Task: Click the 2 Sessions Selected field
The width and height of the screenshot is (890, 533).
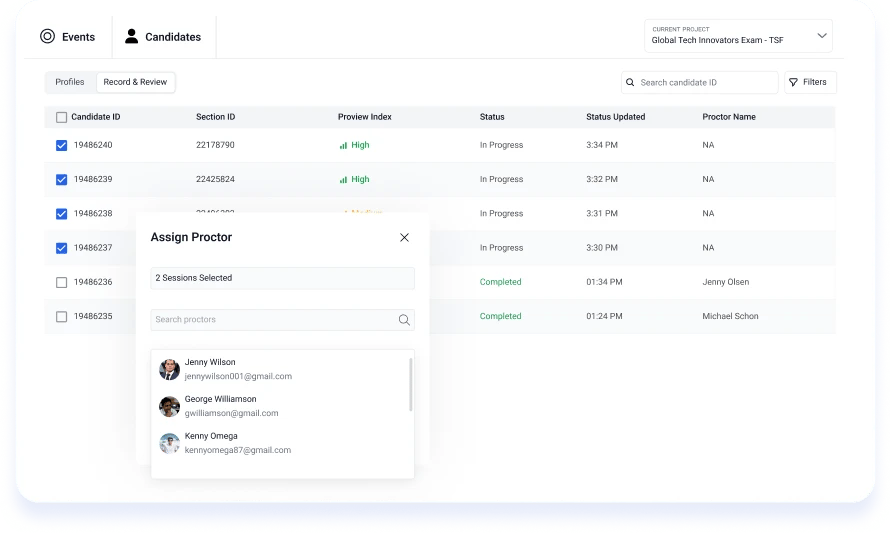Action: [282, 278]
